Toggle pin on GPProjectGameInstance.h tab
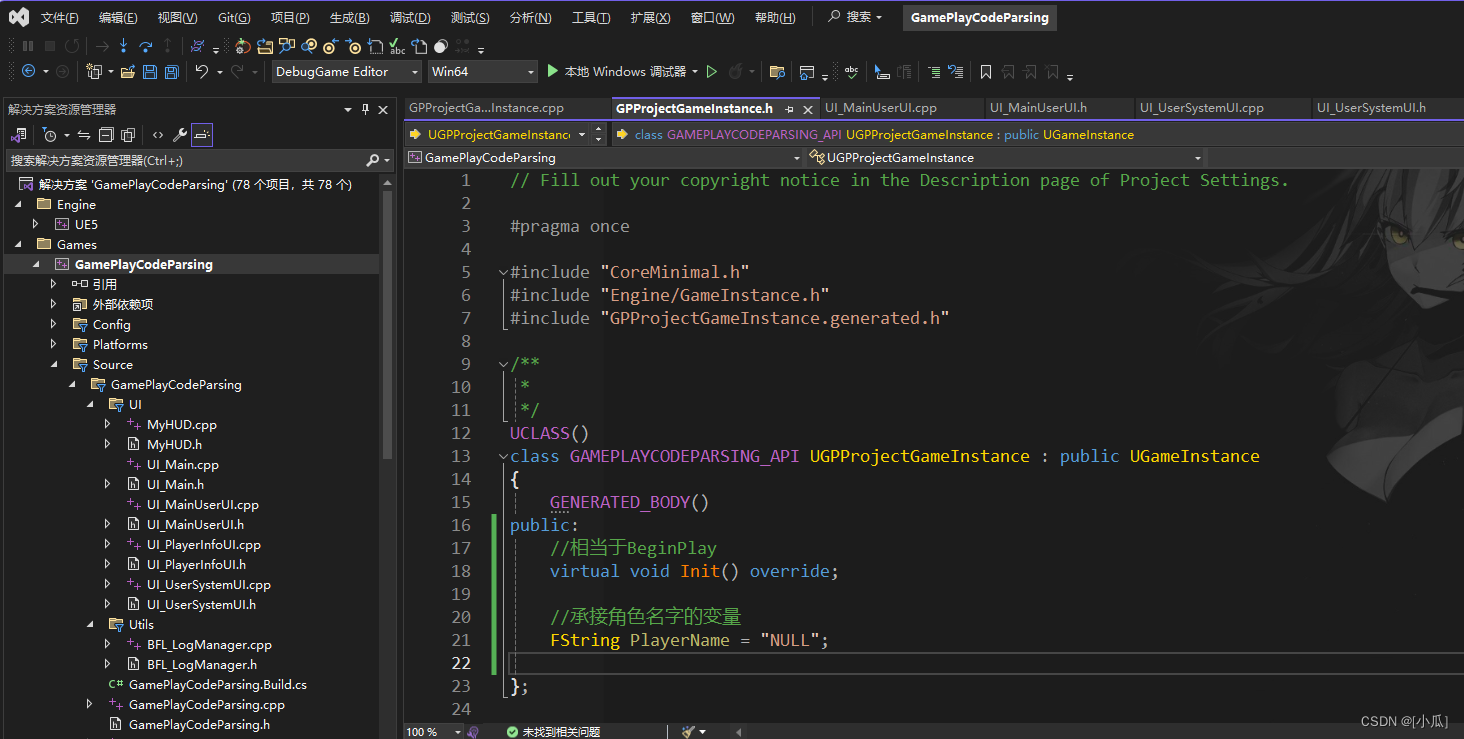This screenshot has height=739, width=1464. pyautogui.click(x=789, y=109)
